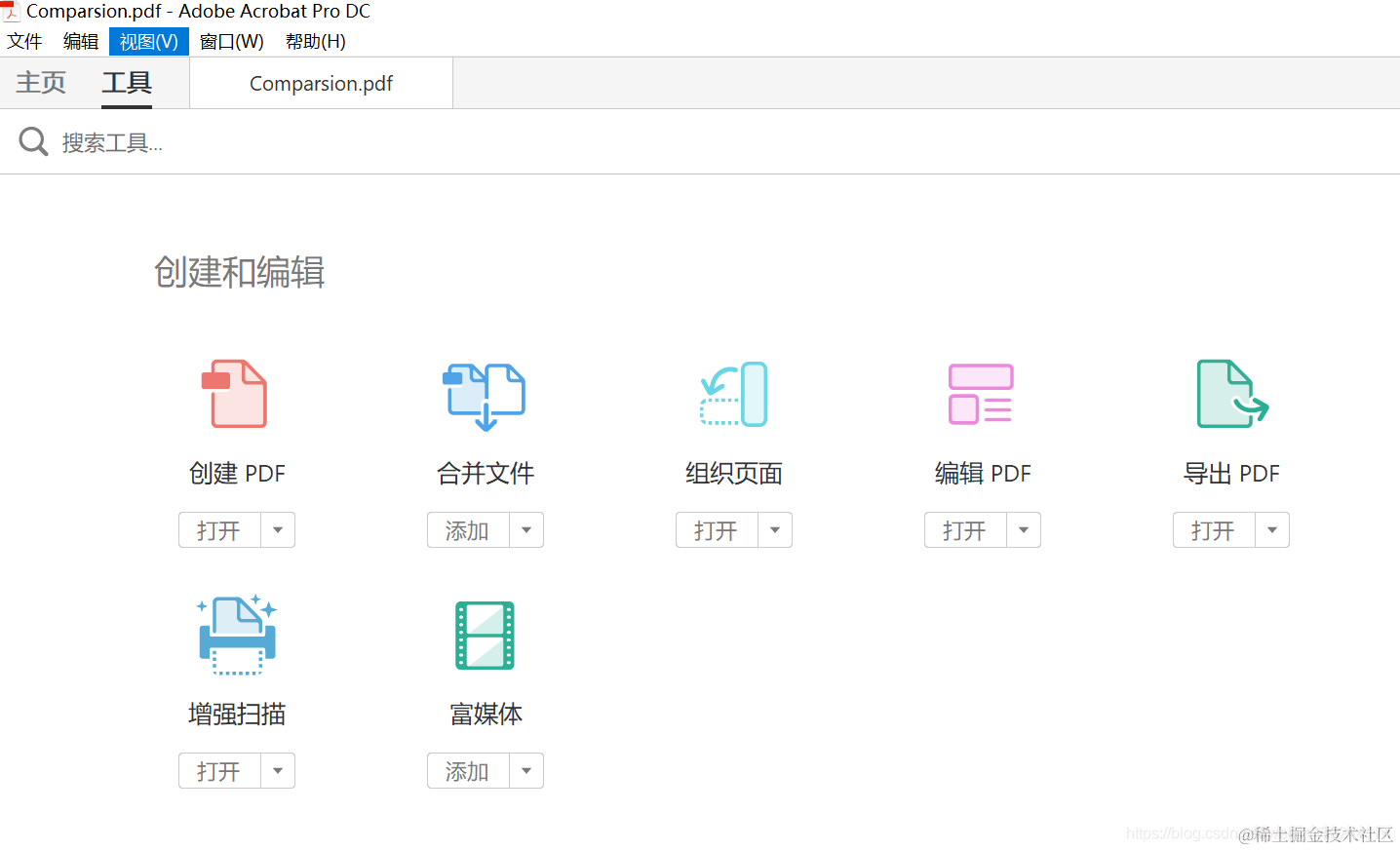Open the 视图(V) menu
The width and height of the screenshot is (1400, 851).
click(149, 41)
